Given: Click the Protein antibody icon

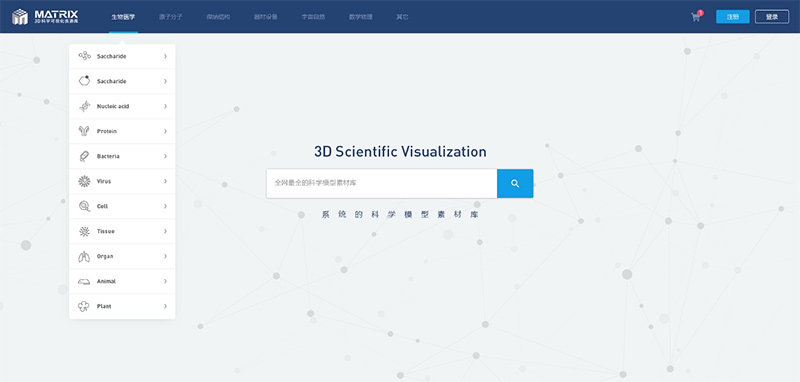Looking at the screenshot, I should 84,131.
